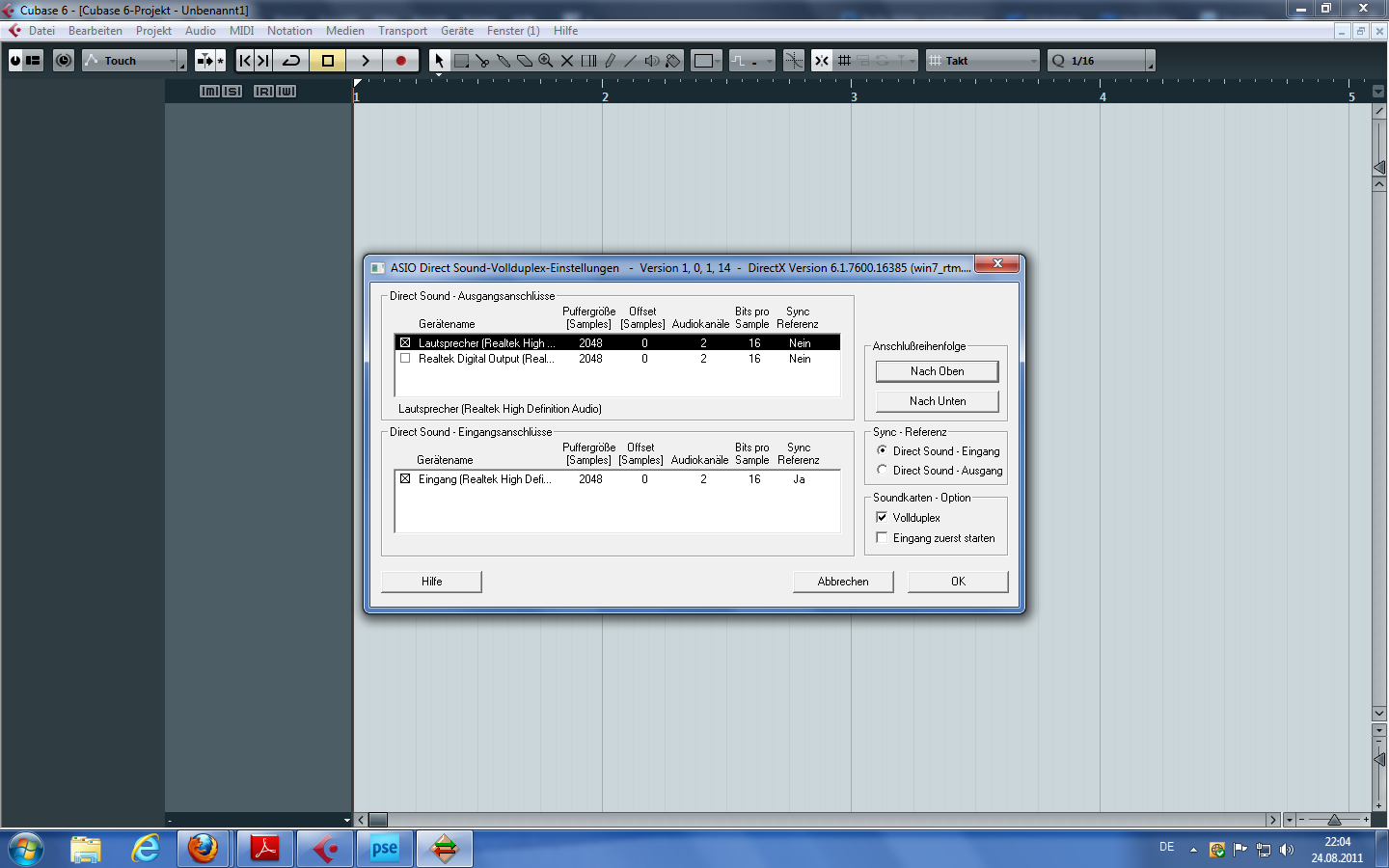
Task: Open the Datei menu
Action: point(41,31)
